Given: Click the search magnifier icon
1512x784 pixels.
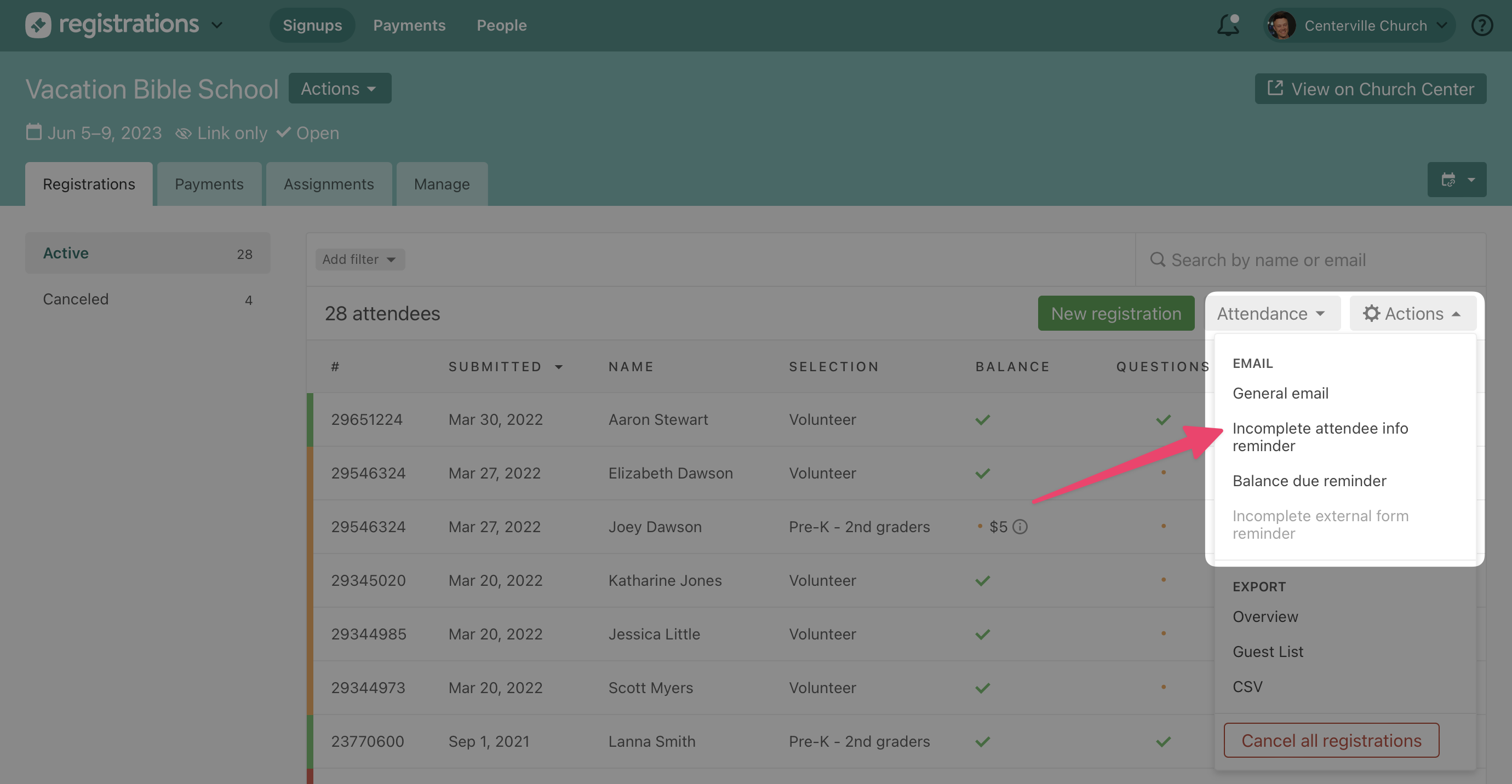Looking at the screenshot, I should coord(1158,260).
